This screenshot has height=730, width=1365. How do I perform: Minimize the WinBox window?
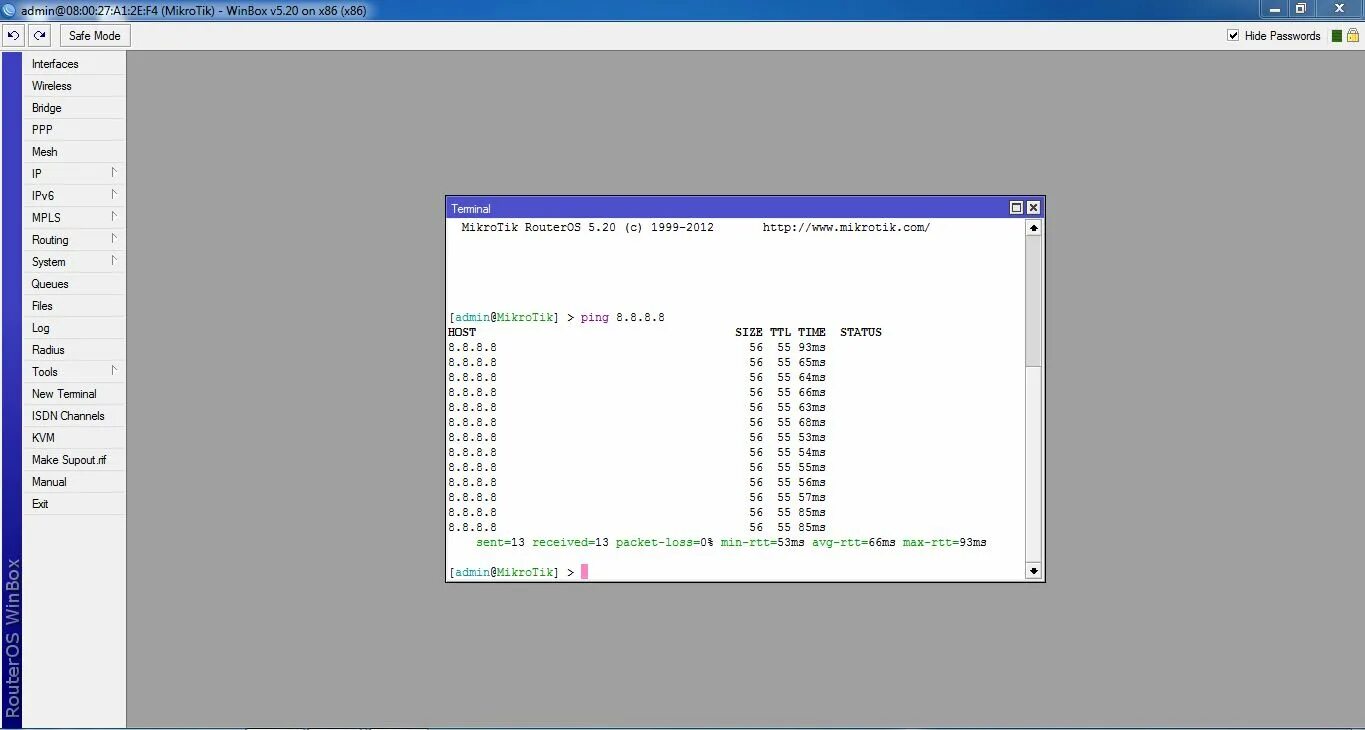click(x=1275, y=9)
